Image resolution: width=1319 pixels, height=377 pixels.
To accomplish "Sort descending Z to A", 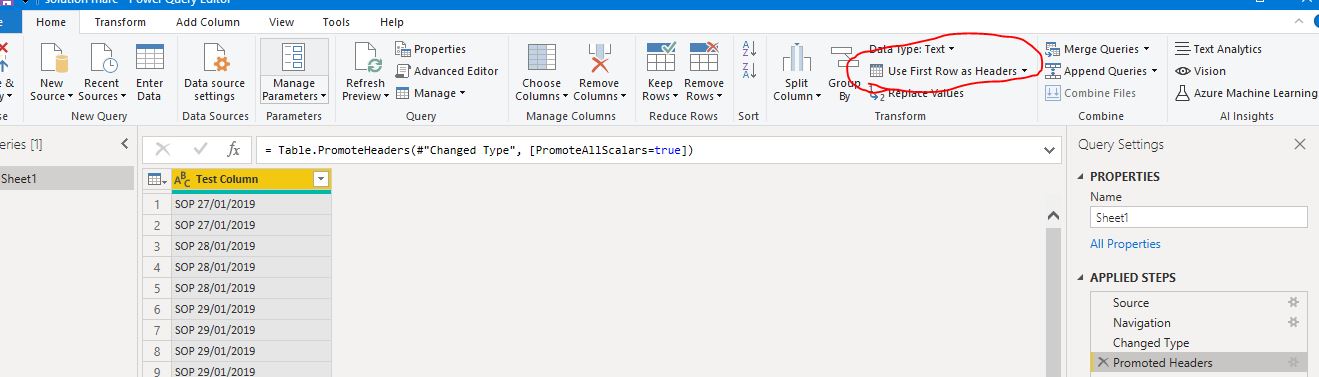I will [x=749, y=70].
